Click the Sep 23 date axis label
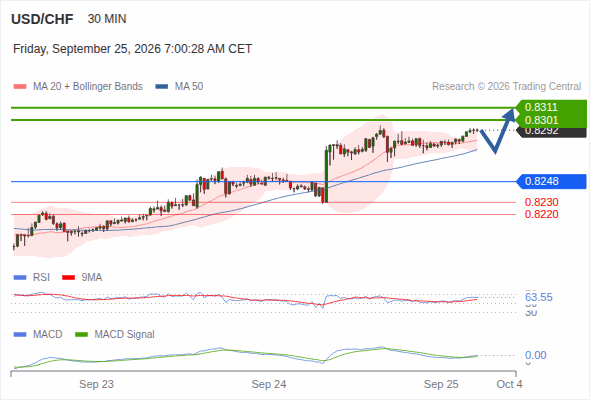590x400 pixels. (96, 385)
